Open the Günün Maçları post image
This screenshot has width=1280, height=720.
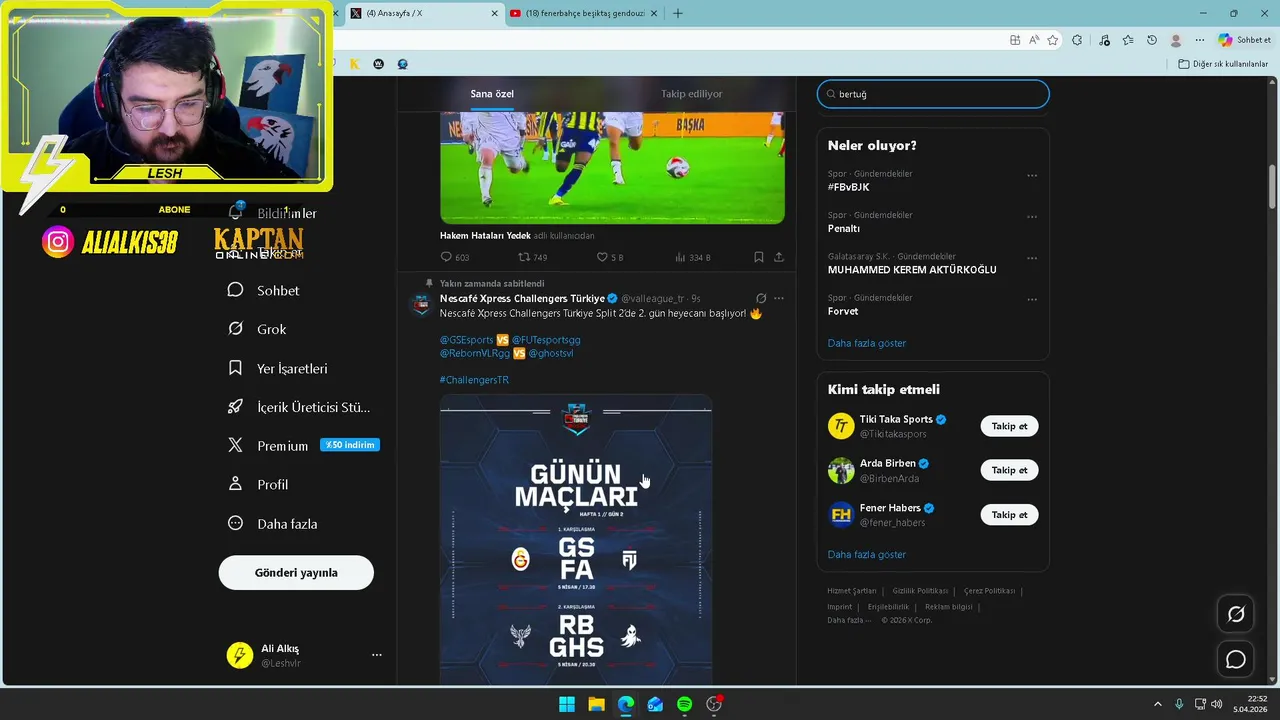point(576,540)
